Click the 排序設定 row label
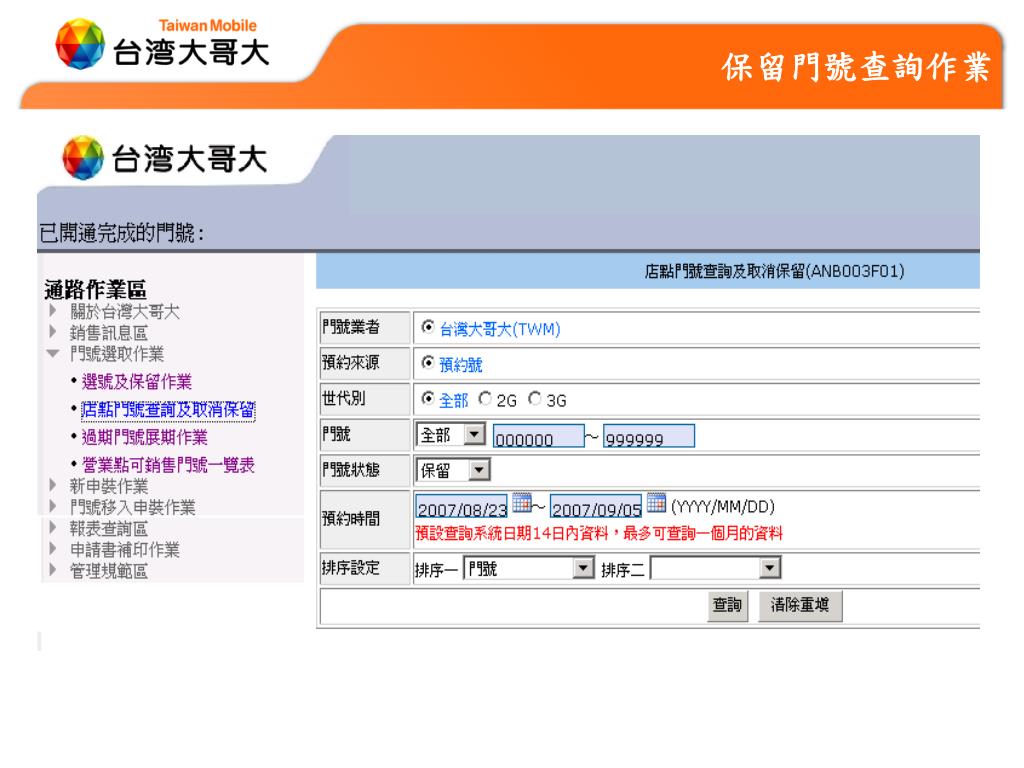The image size is (1024, 768). point(351,568)
